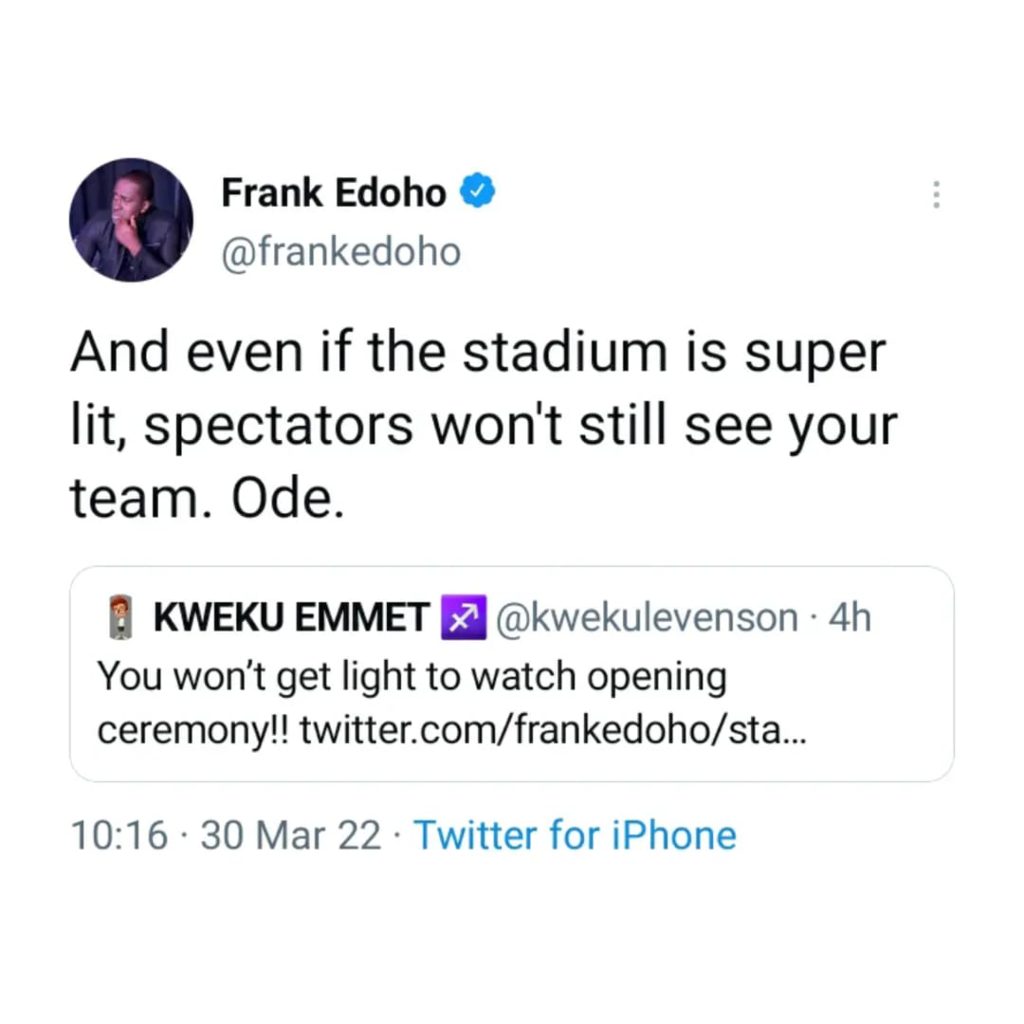Click the 10:16 tweet time
The height and width of the screenshot is (1024, 1024).
click(119, 835)
